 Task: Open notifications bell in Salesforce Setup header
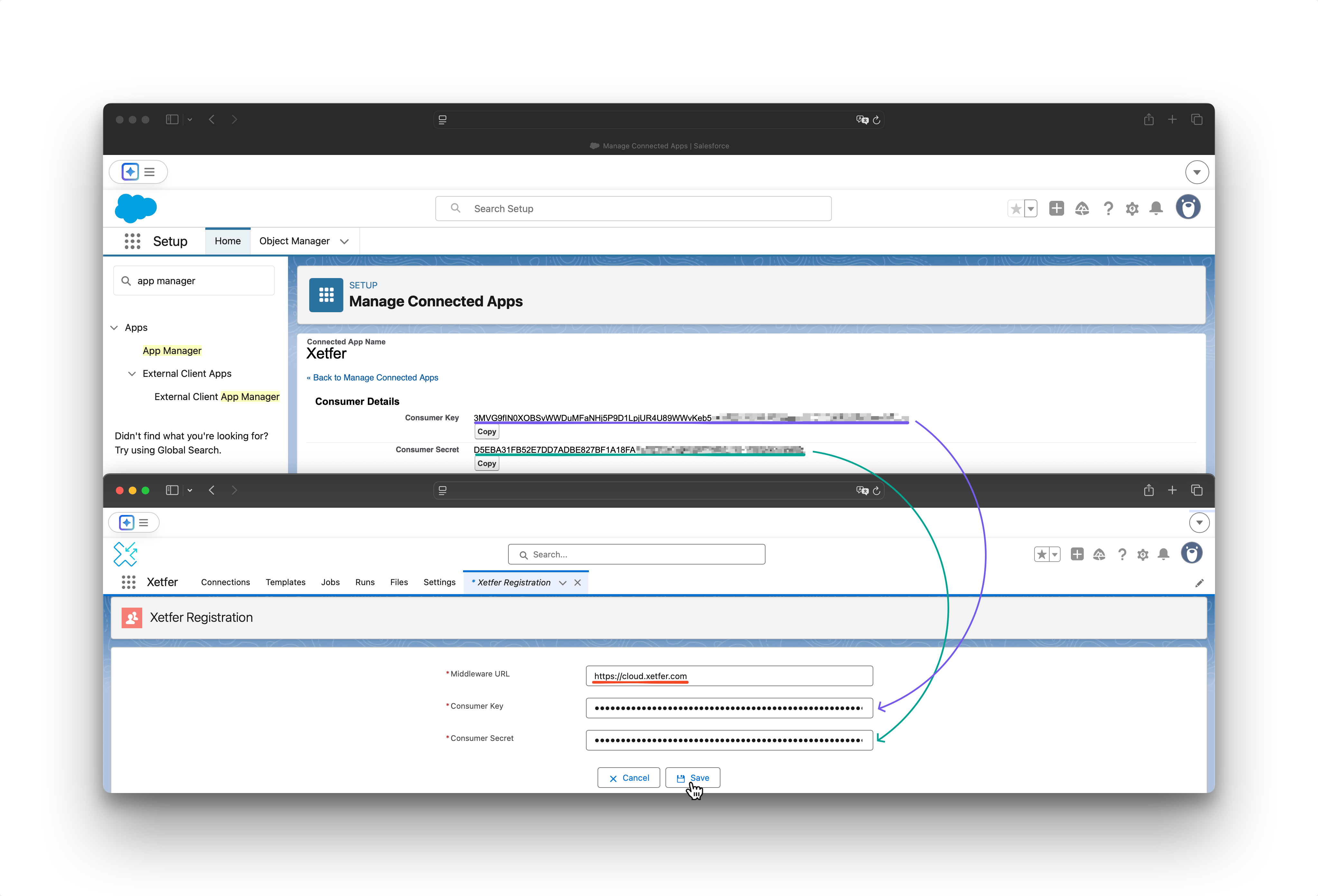pyautogui.click(x=1156, y=208)
